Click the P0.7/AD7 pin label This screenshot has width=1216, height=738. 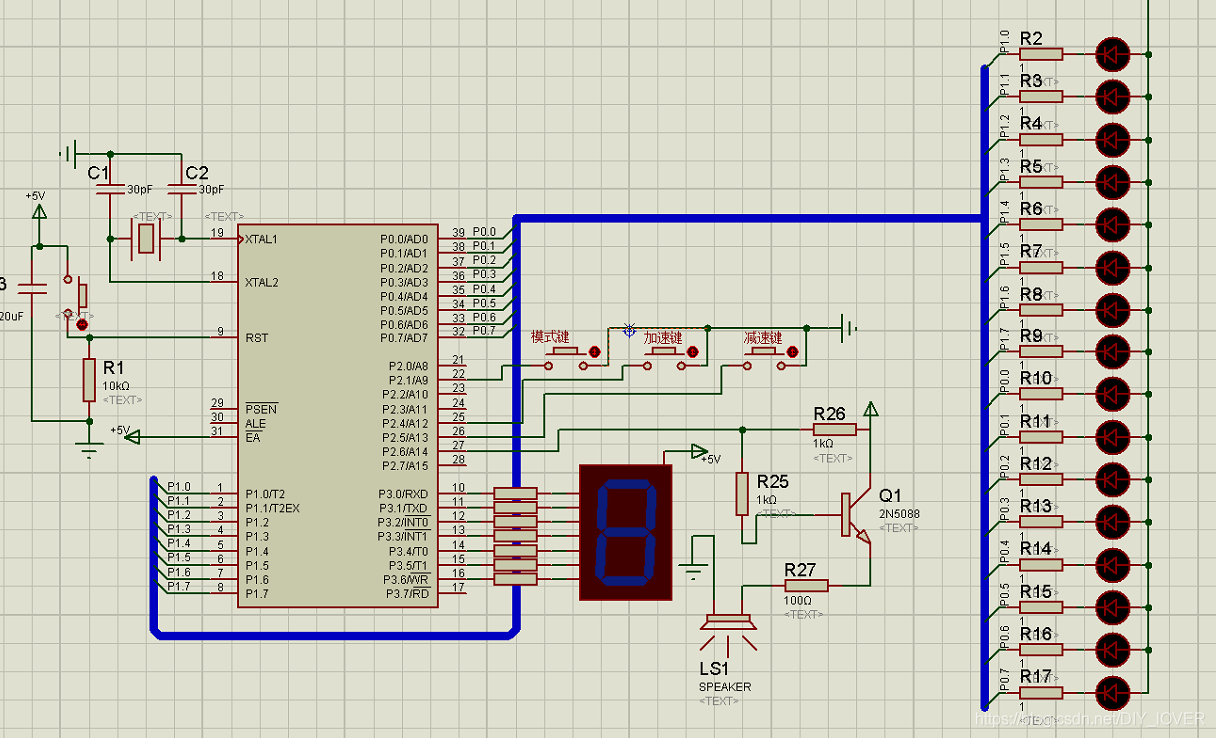(404, 338)
